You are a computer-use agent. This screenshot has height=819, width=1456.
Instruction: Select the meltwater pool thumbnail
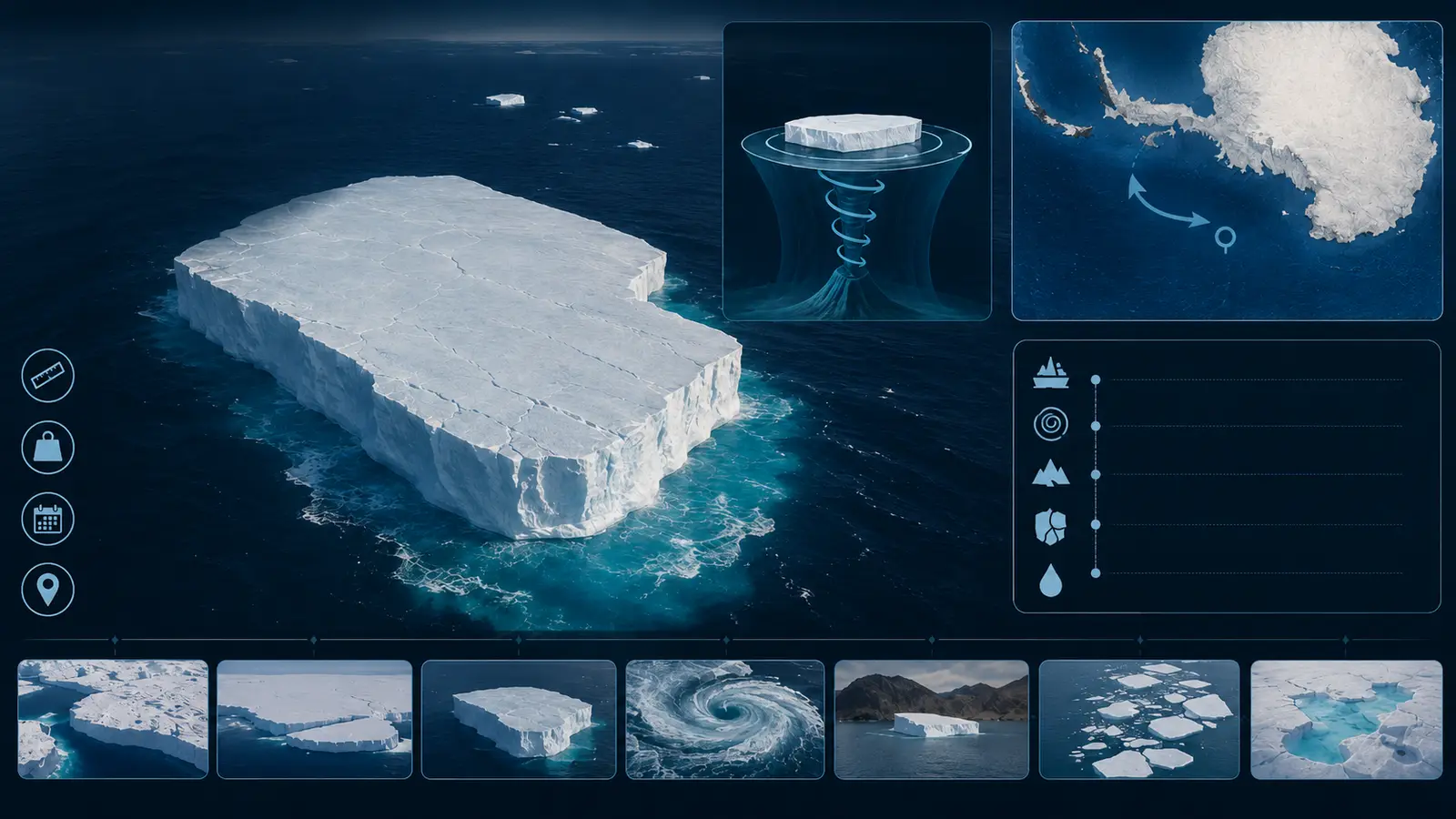[1347, 719]
